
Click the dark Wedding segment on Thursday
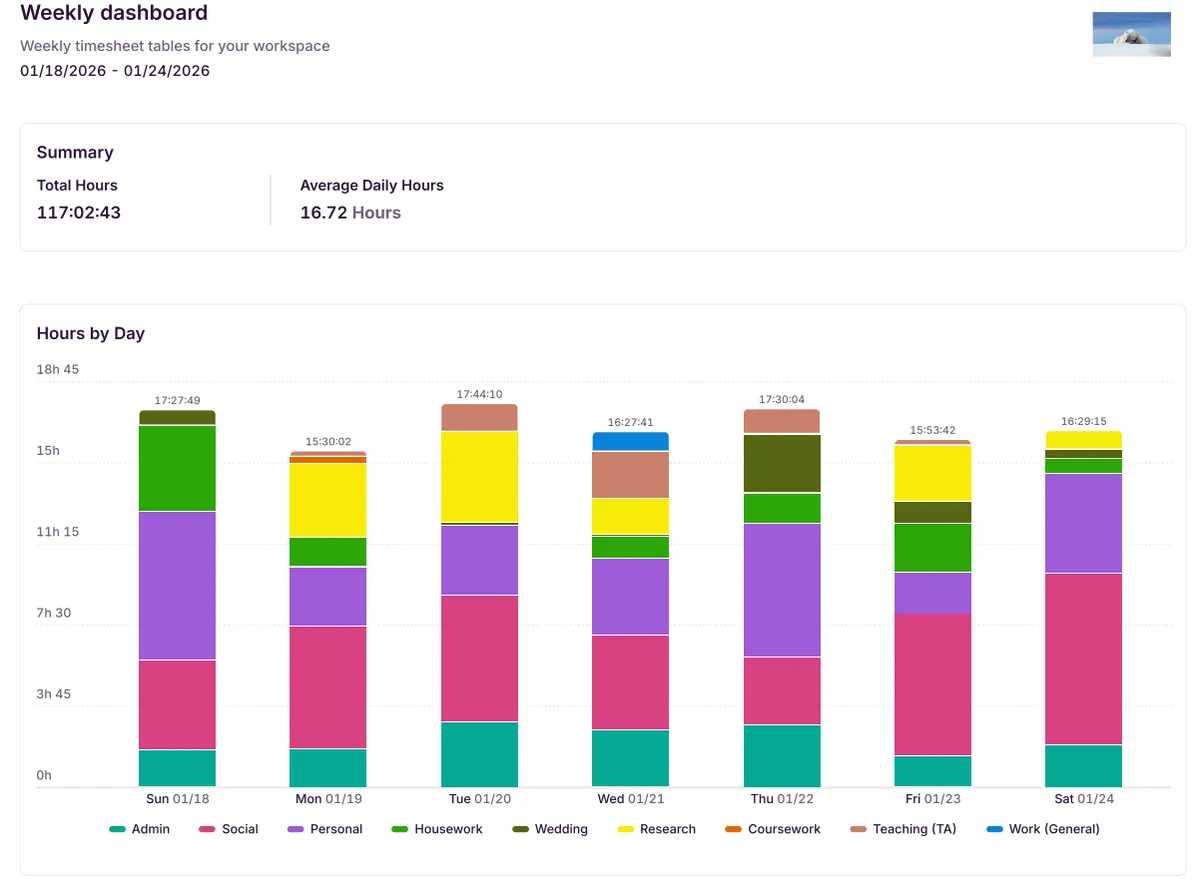(x=782, y=464)
